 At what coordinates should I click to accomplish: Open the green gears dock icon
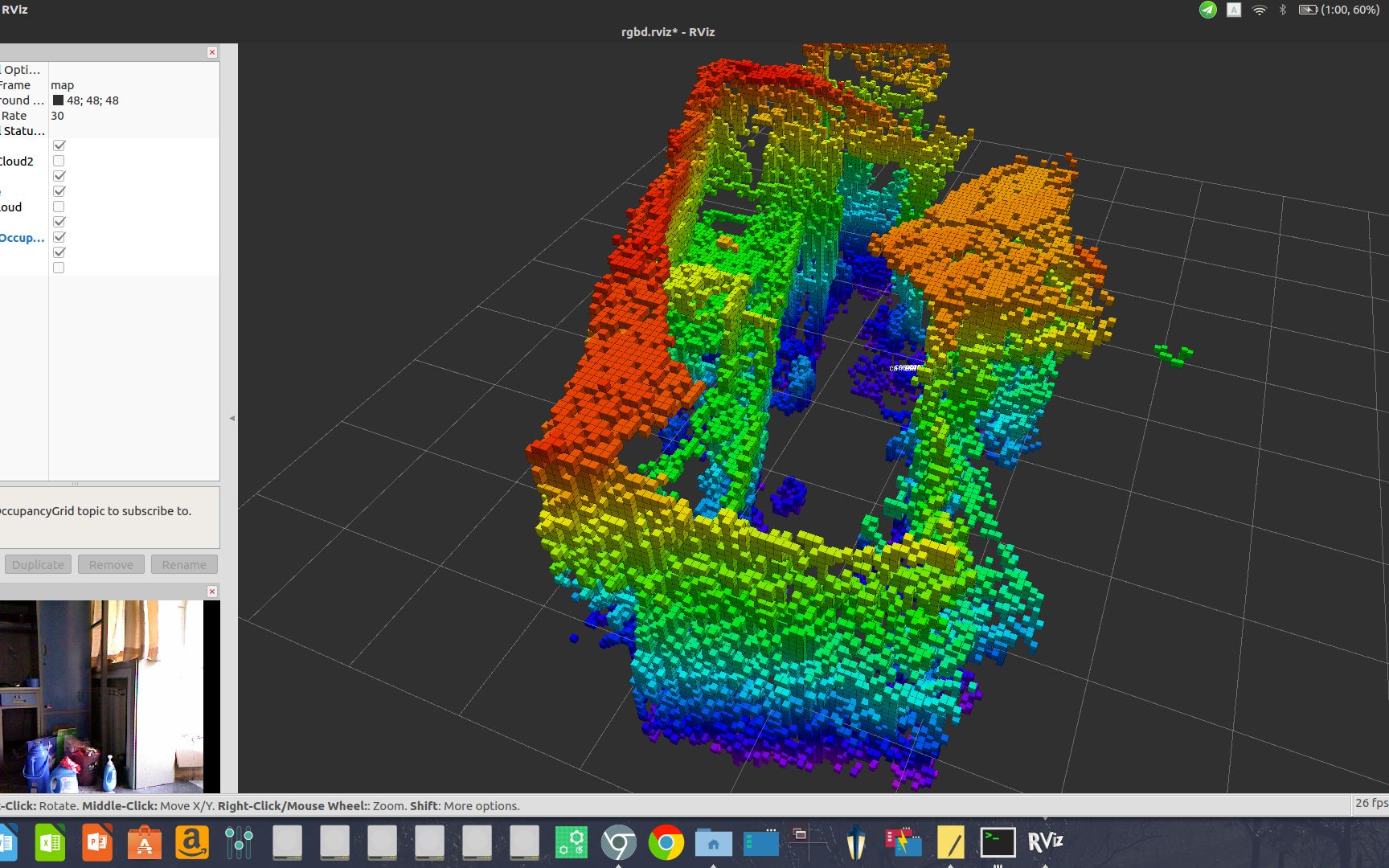[572, 842]
